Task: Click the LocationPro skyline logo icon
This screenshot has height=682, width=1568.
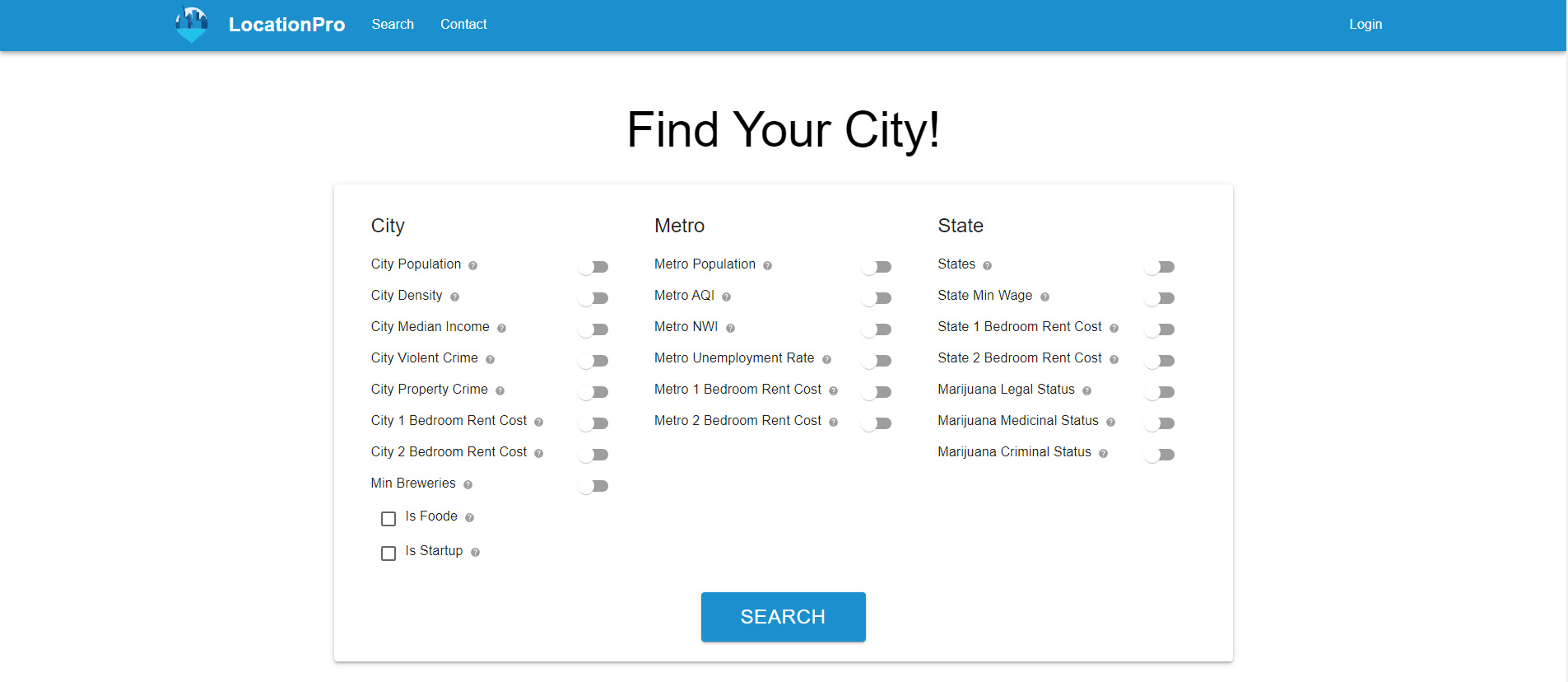Action: [x=191, y=25]
